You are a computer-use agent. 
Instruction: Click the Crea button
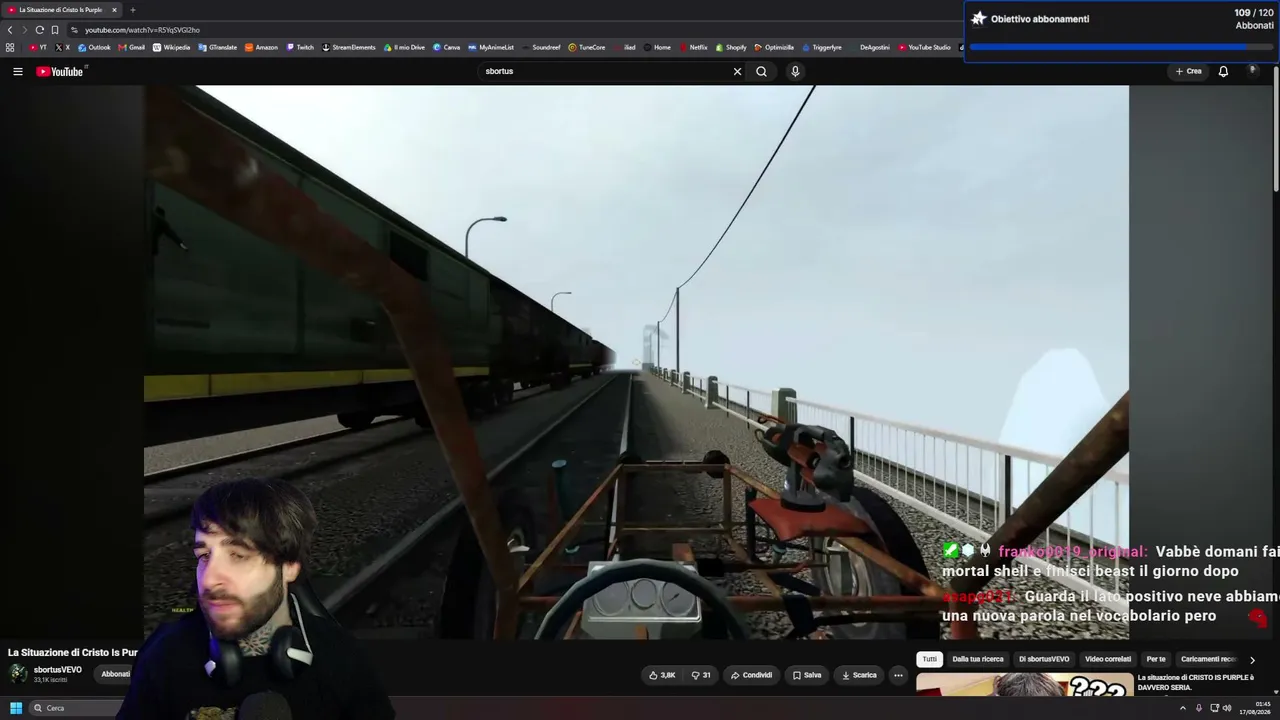point(1188,71)
